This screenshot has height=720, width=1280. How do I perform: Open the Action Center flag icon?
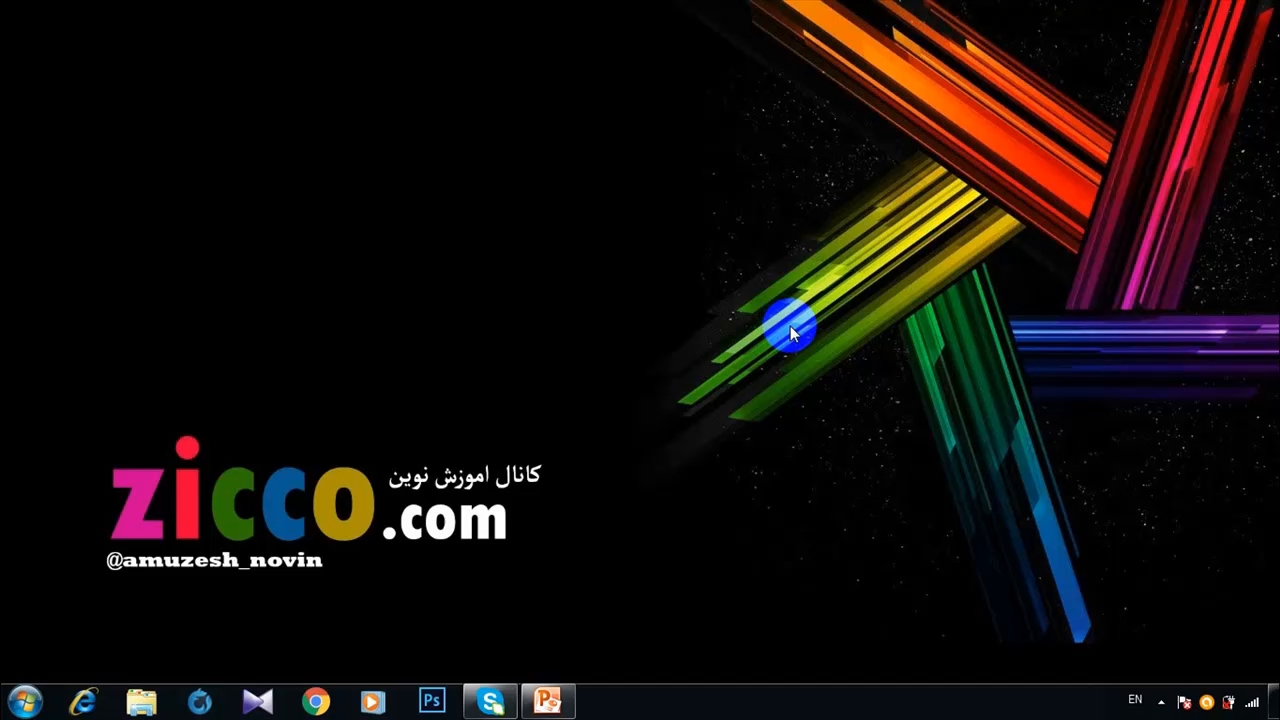(x=1185, y=702)
